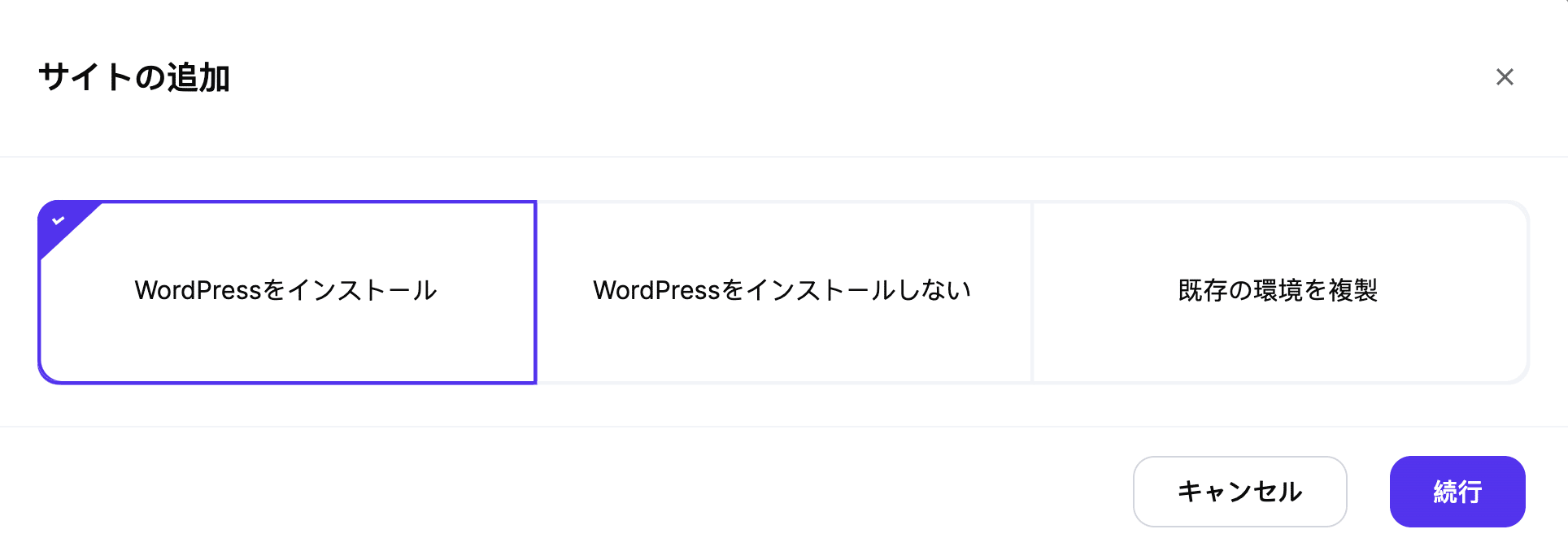Click the highlighted WordPress install card
The height and width of the screenshot is (551, 1568).
pyautogui.click(x=286, y=290)
